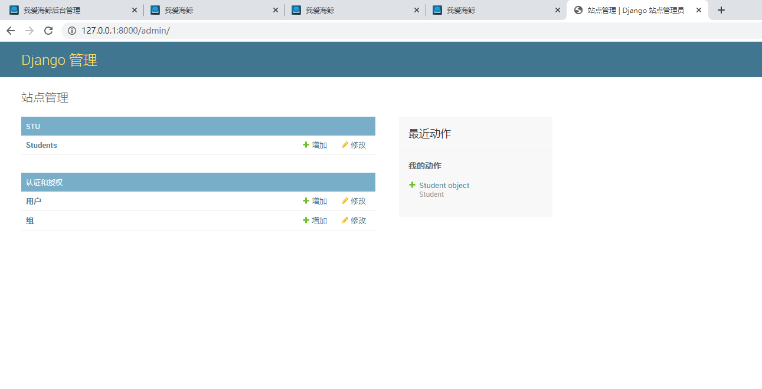Click 修改 in the 组 row

354,220
